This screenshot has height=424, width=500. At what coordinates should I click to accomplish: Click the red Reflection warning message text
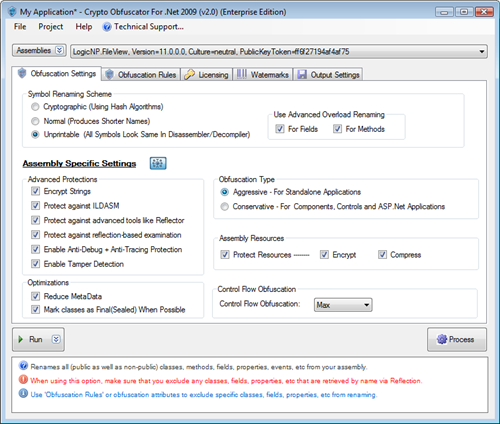pos(226,381)
